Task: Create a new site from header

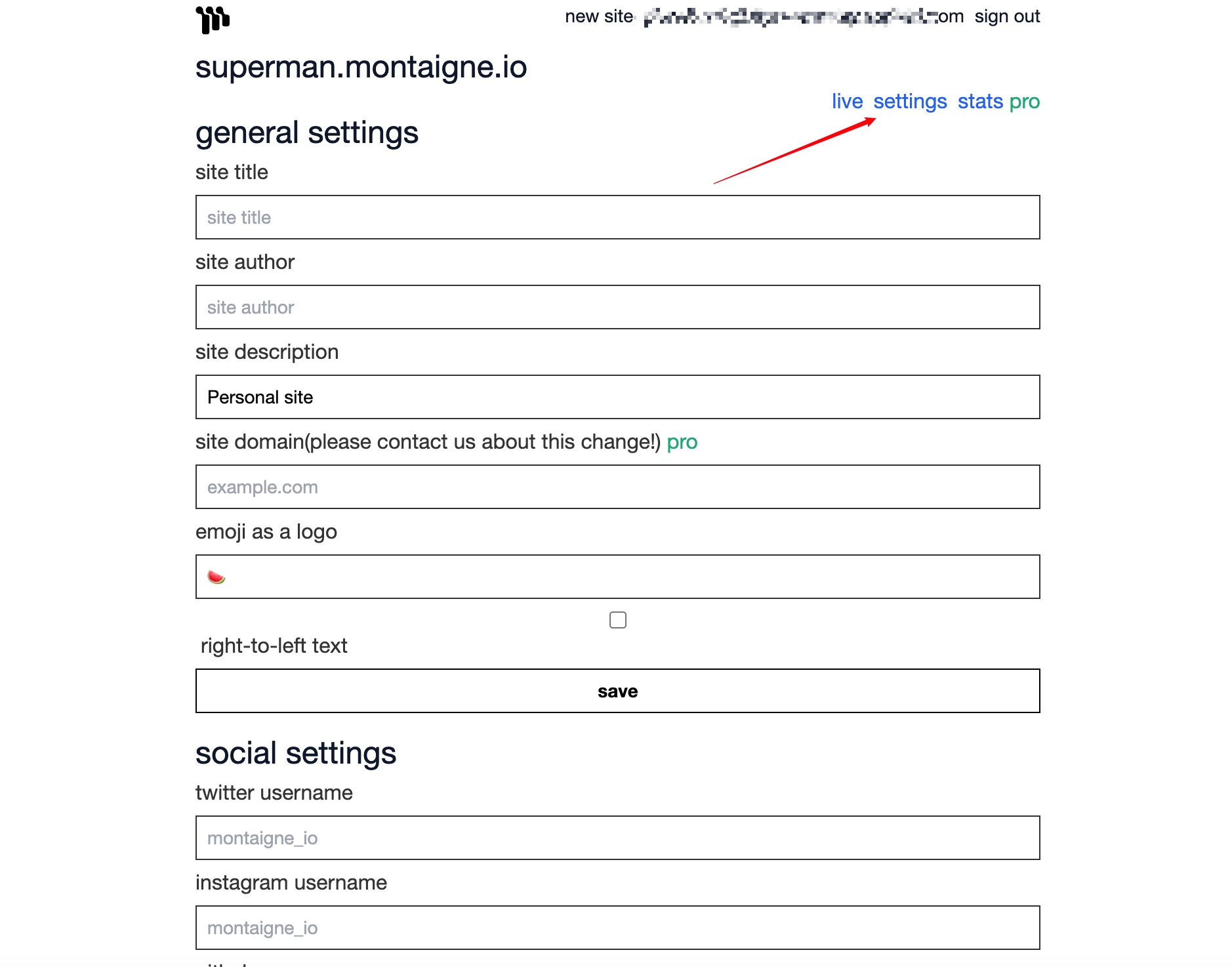Action: pyautogui.click(x=599, y=16)
